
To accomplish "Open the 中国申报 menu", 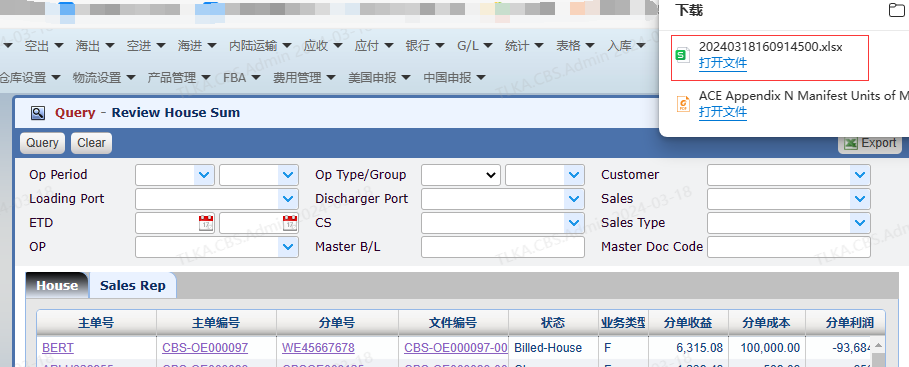I will [x=454, y=77].
